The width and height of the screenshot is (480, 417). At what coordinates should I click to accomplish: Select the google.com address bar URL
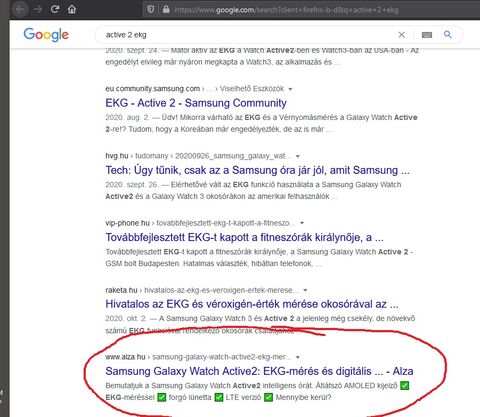pyautogui.click(x=286, y=10)
